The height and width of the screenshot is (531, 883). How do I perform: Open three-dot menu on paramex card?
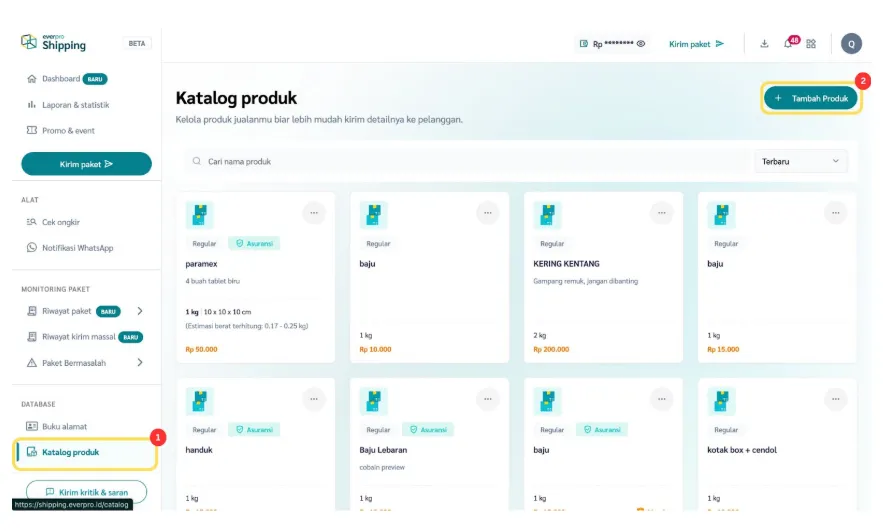pyautogui.click(x=314, y=212)
